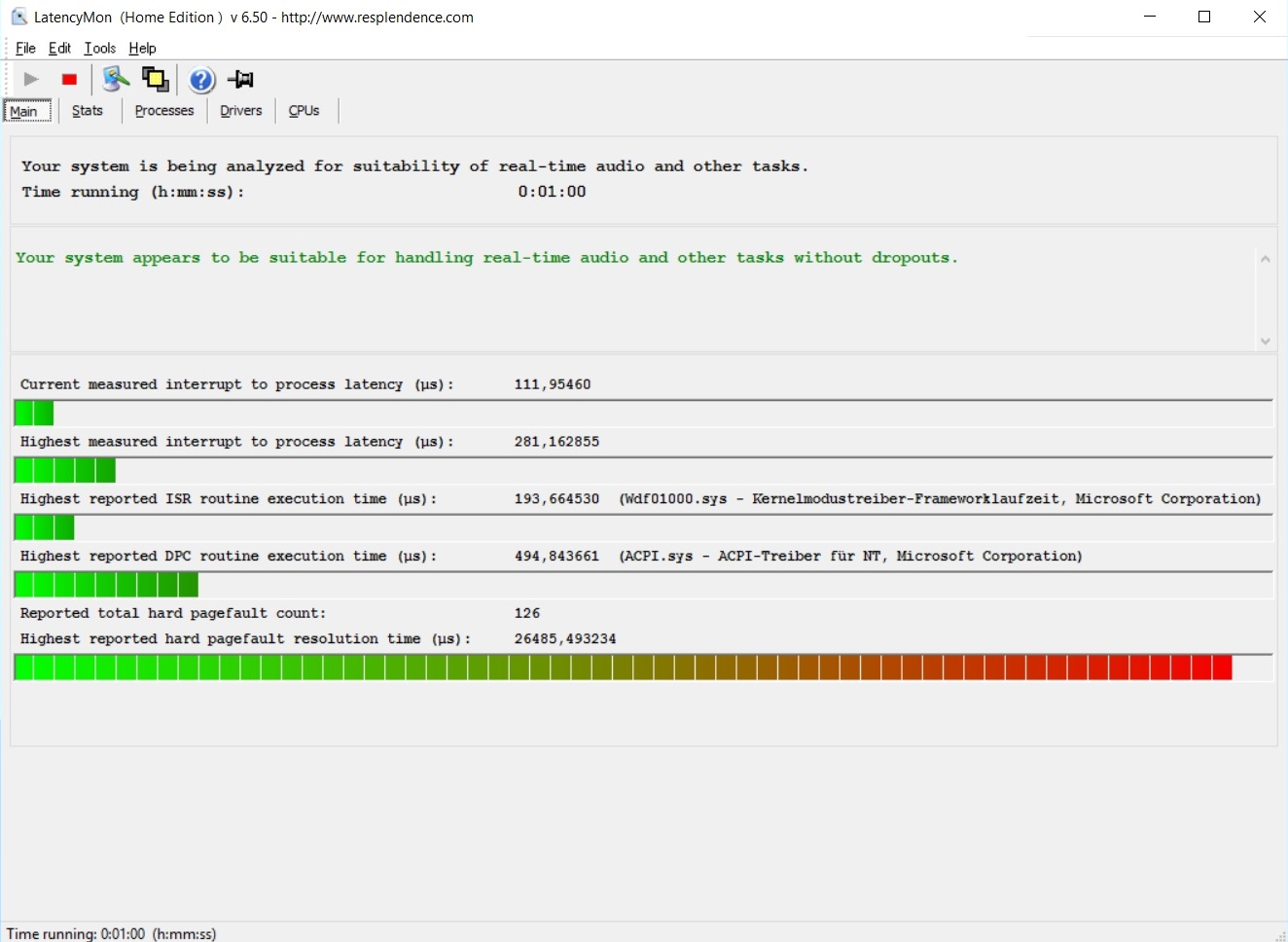
Task: Click the LatencyMon app icon in title bar
Action: 18,17
